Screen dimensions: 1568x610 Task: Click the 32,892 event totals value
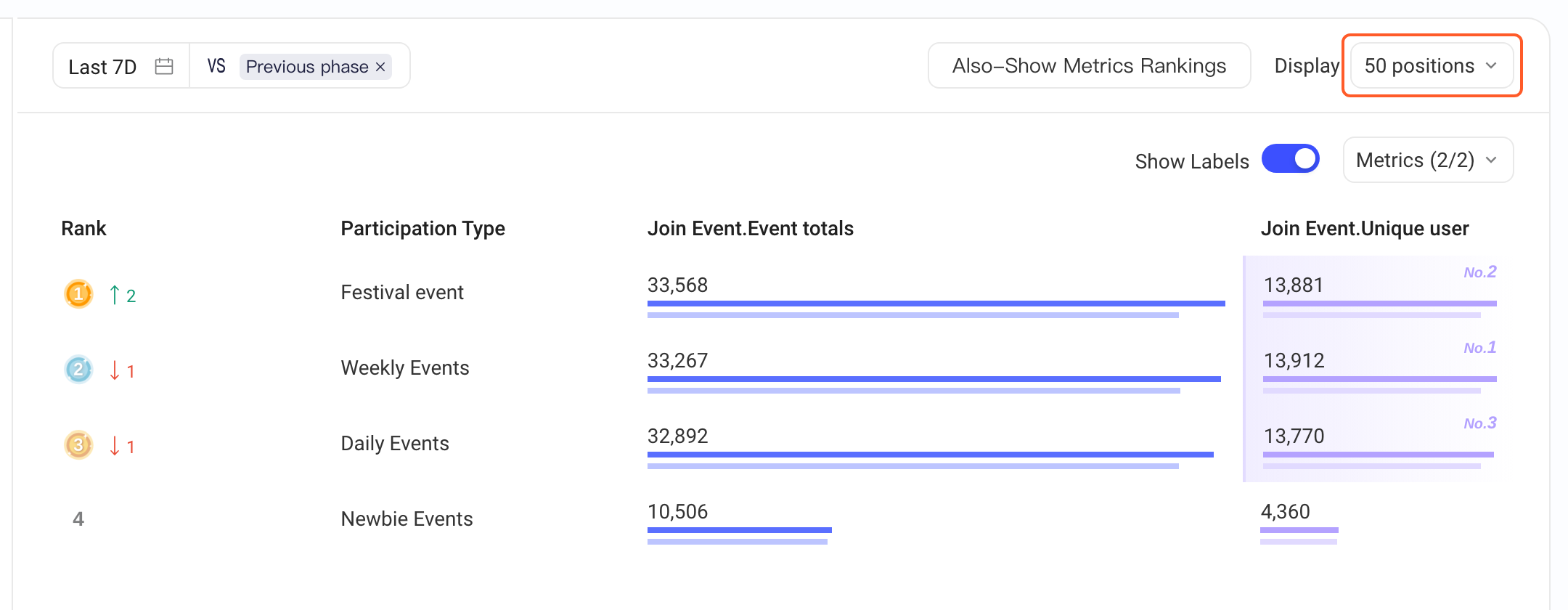677,436
